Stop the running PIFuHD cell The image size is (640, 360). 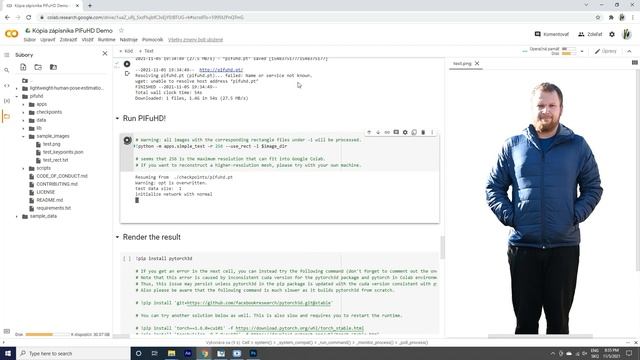point(127,140)
